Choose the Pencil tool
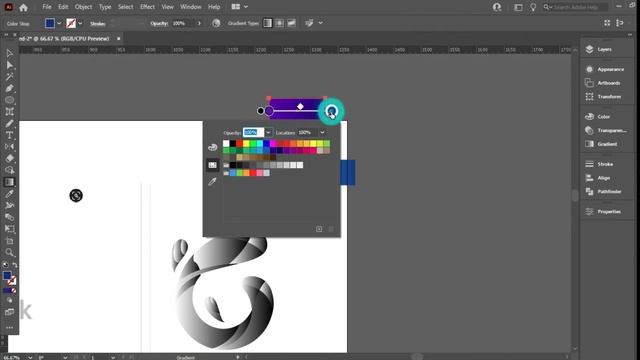640x360 pixels. (9, 124)
